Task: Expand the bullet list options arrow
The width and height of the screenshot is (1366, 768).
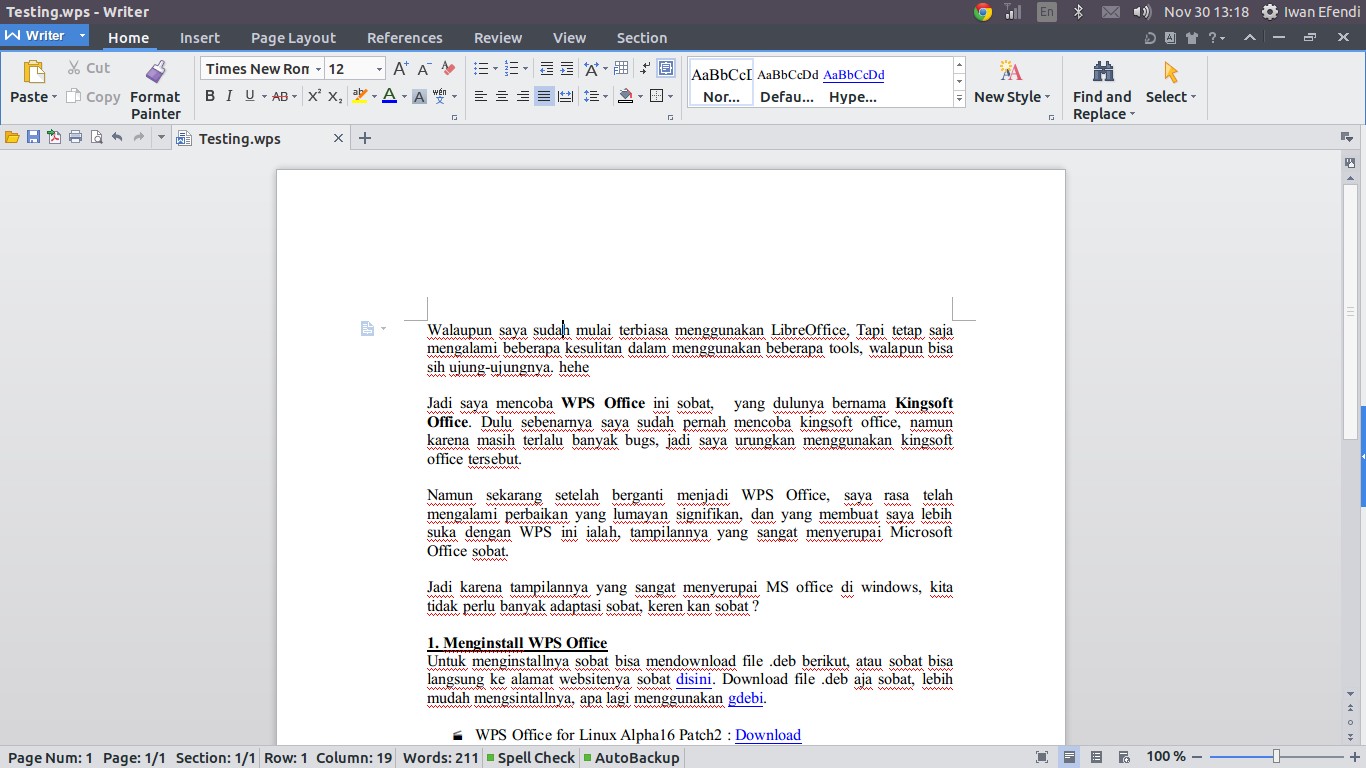Action: [495, 69]
